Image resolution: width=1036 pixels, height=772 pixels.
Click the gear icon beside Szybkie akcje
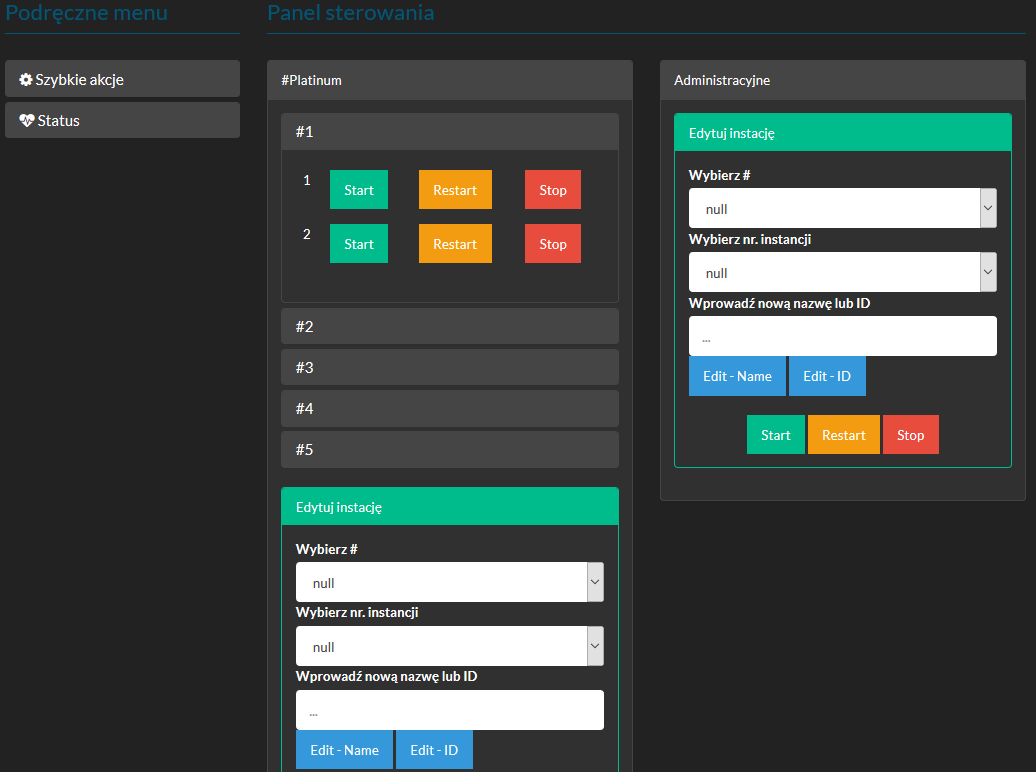click(x=26, y=80)
